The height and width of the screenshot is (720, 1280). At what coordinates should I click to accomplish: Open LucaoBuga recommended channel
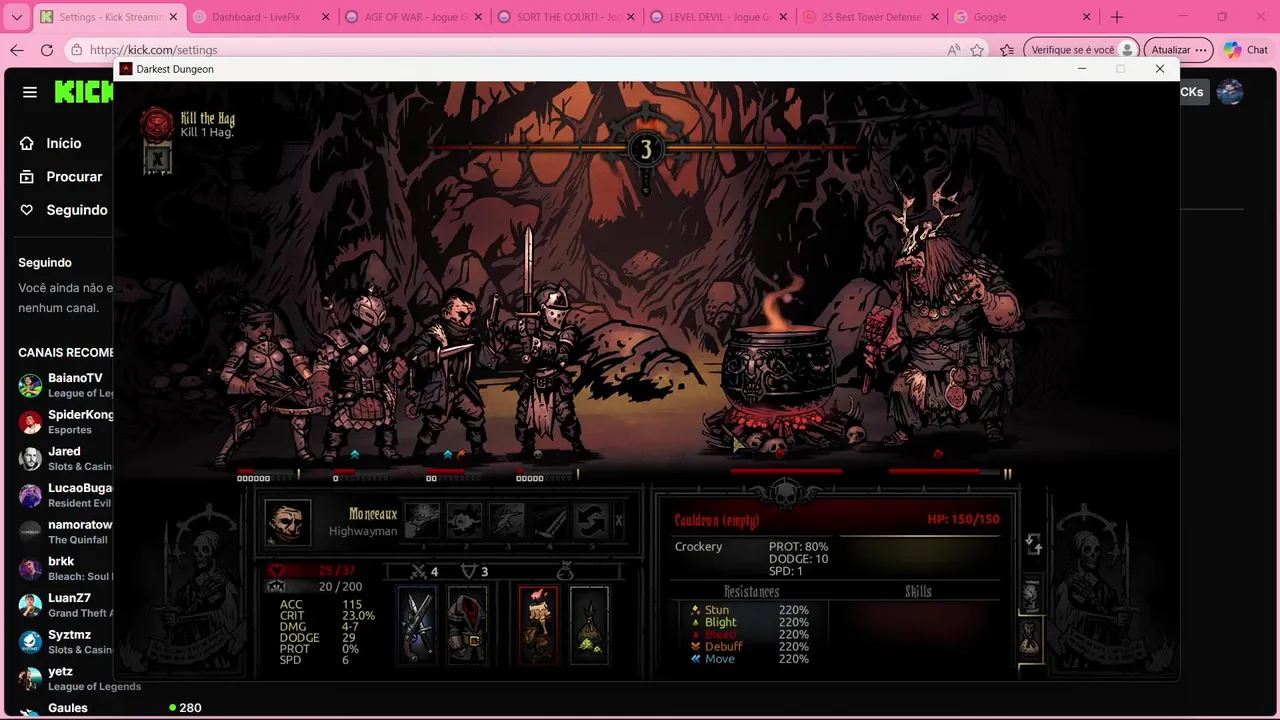[65, 495]
